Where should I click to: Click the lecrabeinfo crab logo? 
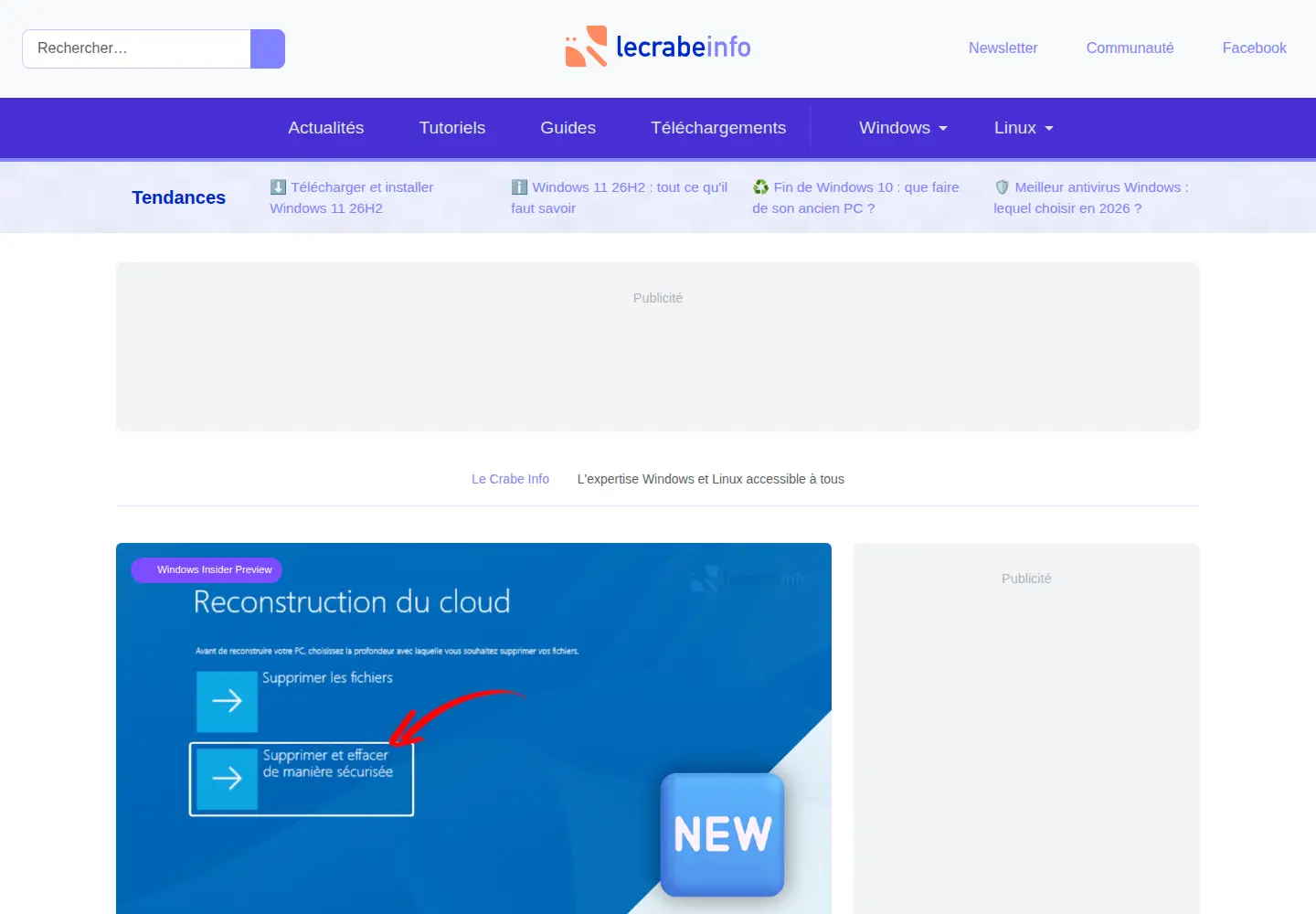(658, 47)
